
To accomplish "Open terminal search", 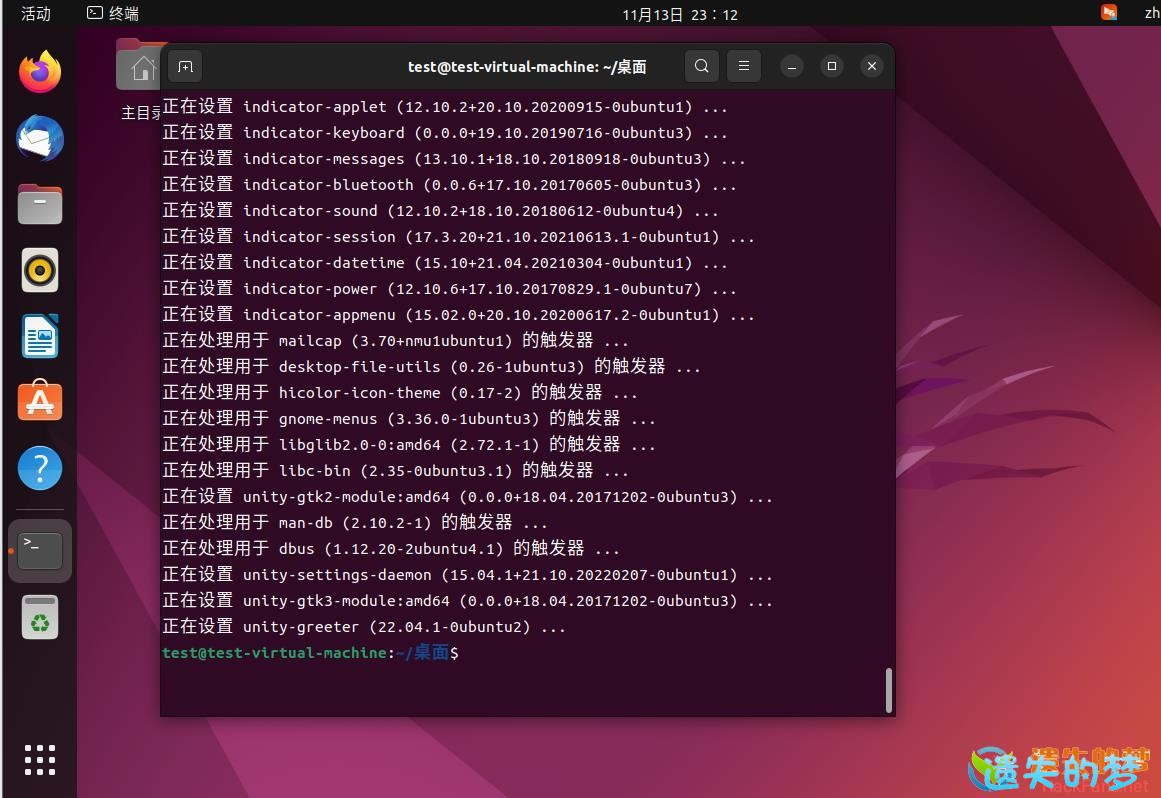I will (701, 67).
